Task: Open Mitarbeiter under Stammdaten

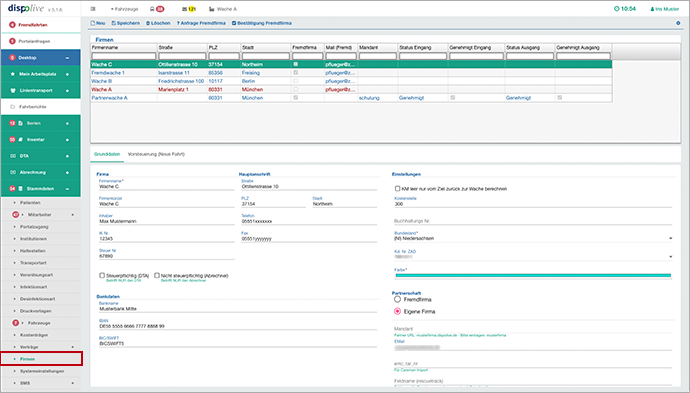Action: 40,215
